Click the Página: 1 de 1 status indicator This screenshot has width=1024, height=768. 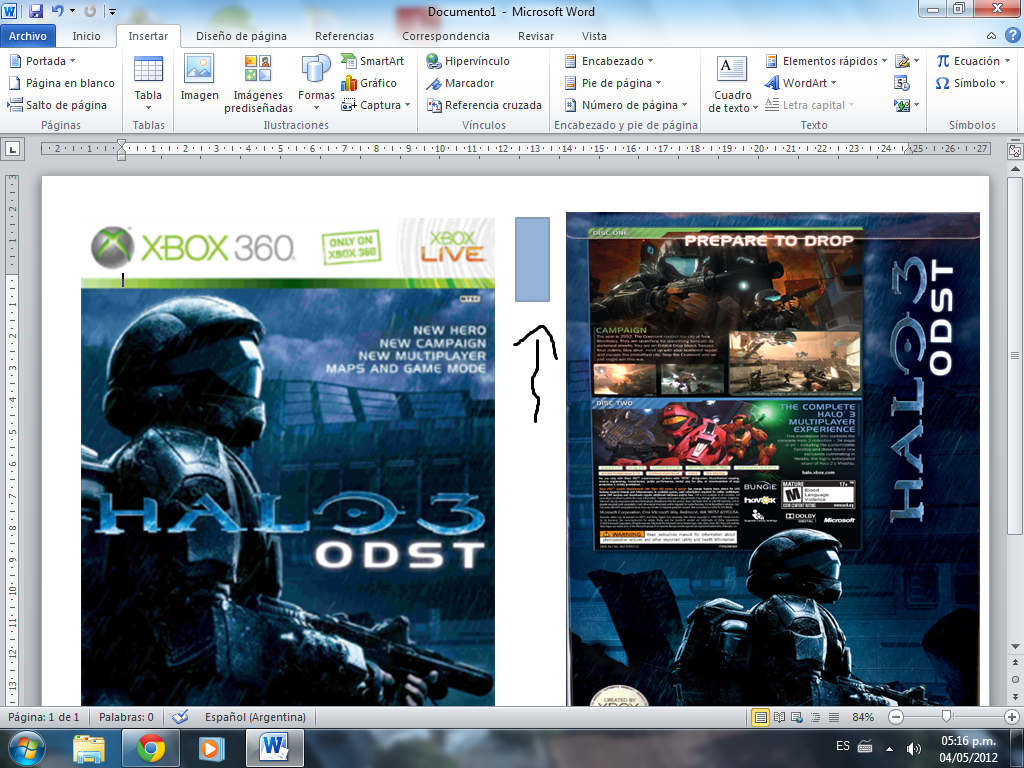point(43,717)
